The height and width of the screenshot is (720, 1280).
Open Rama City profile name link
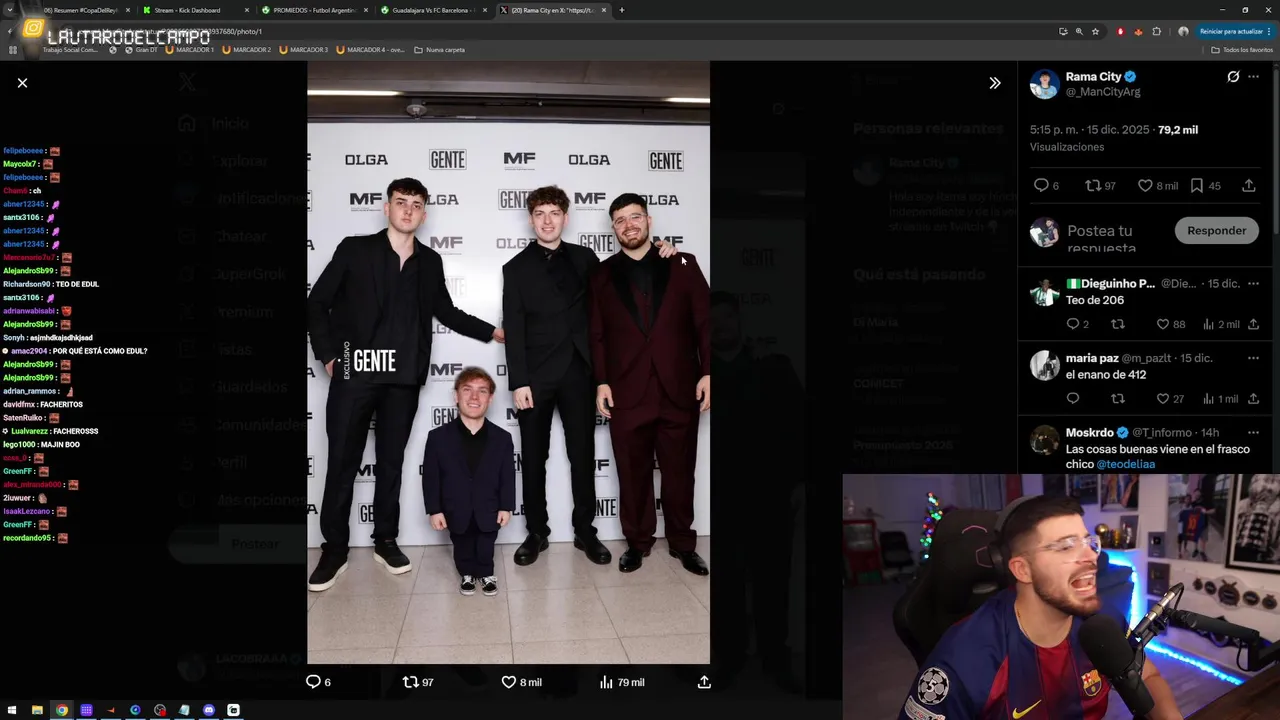click(x=1094, y=77)
